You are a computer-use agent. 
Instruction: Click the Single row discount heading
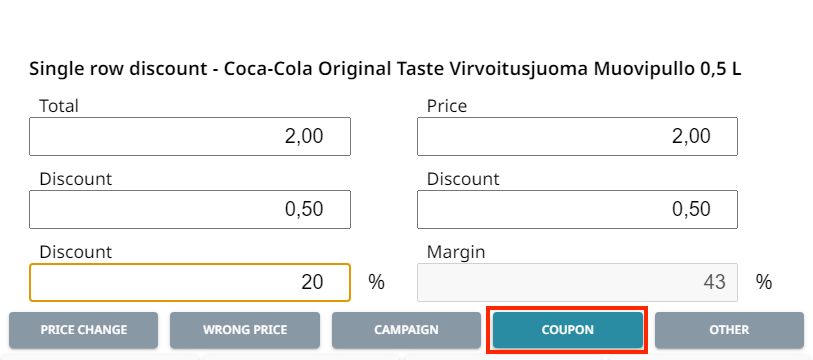(385, 70)
